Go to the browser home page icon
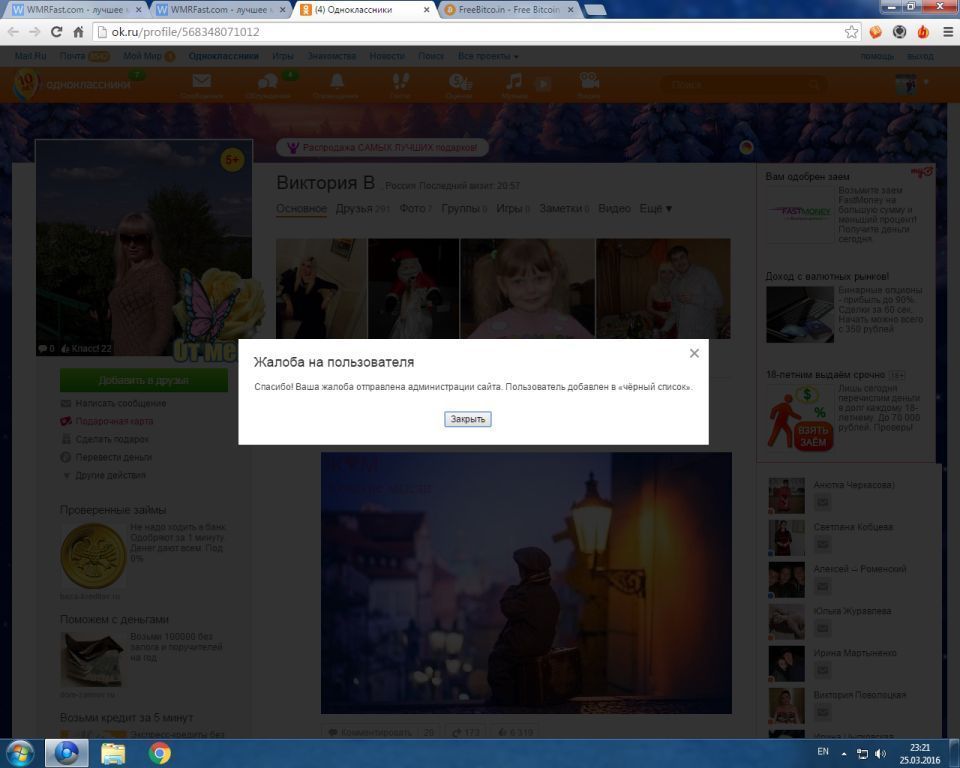The height and width of the screenshot is (768, 960). (x=78, y=32)
